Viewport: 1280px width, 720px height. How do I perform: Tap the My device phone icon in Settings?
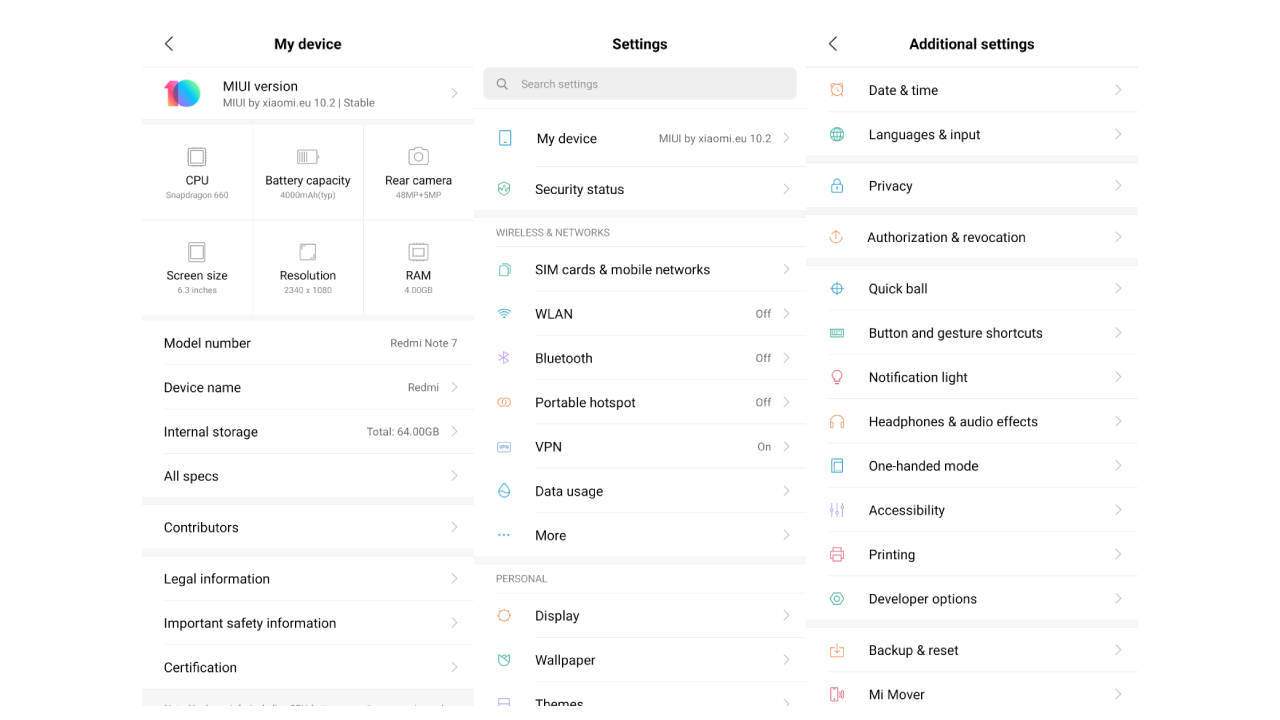505,138
